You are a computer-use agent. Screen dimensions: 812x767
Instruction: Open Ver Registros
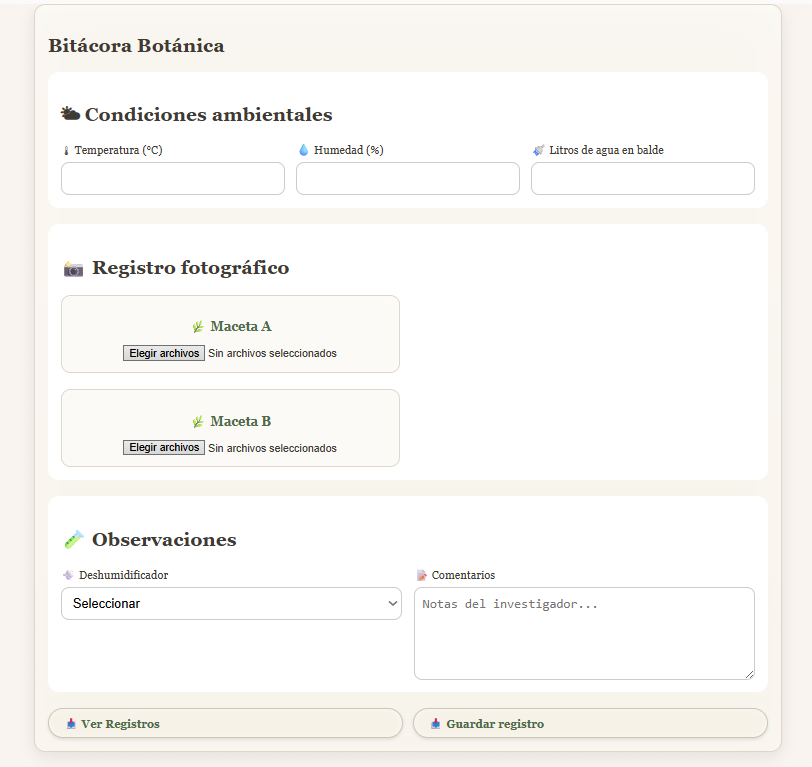[x=225, y=723]
